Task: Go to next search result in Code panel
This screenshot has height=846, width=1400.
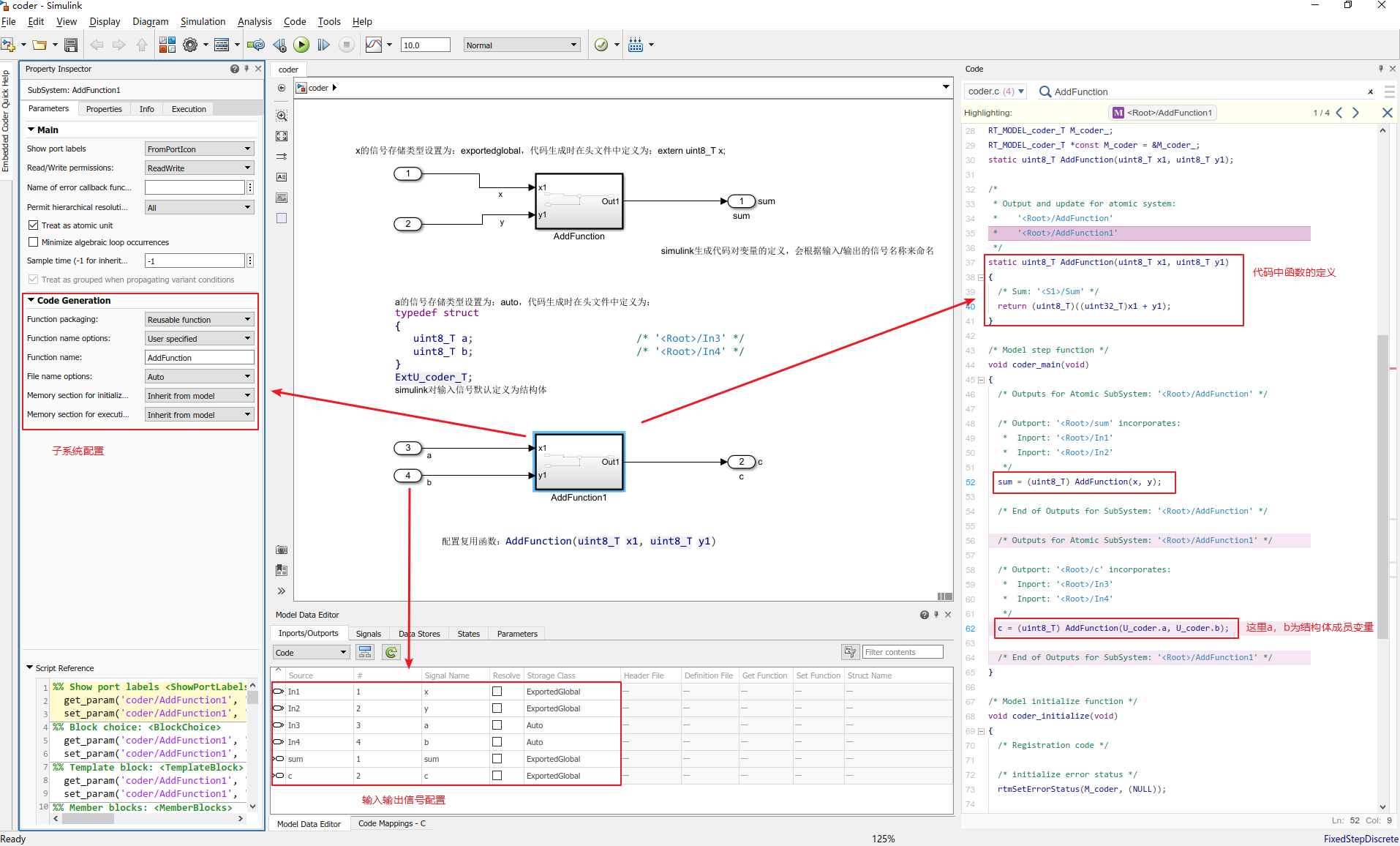Action: click(x=1356, y=113)
